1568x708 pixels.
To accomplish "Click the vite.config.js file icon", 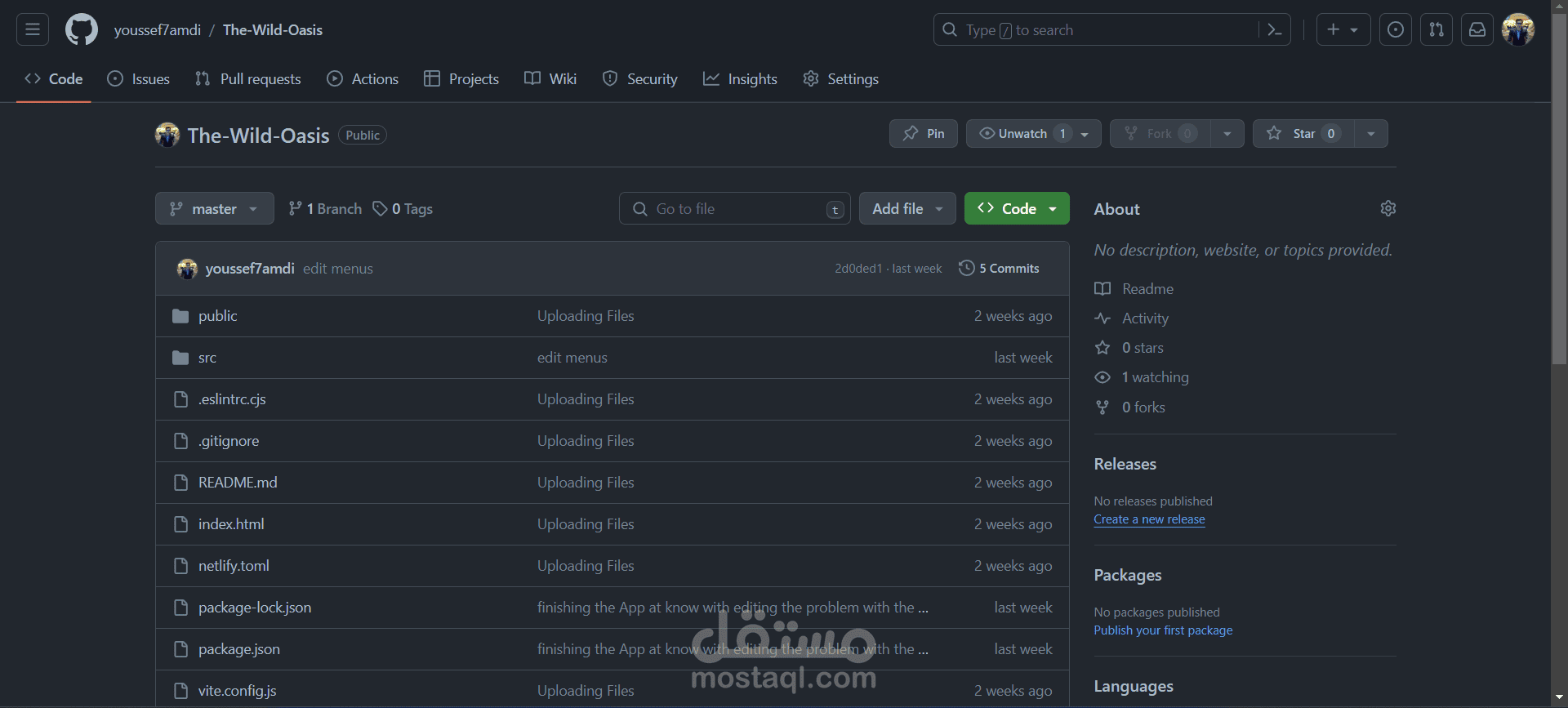I will pyautogui.click(x=180, y=691).
